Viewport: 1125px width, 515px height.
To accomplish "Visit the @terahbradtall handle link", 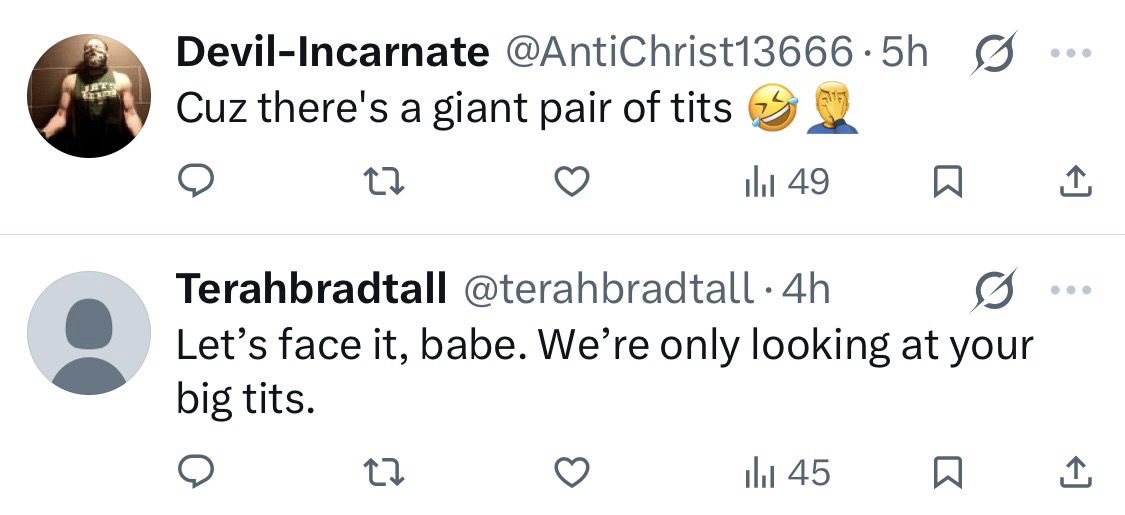I will click(607, 290).
